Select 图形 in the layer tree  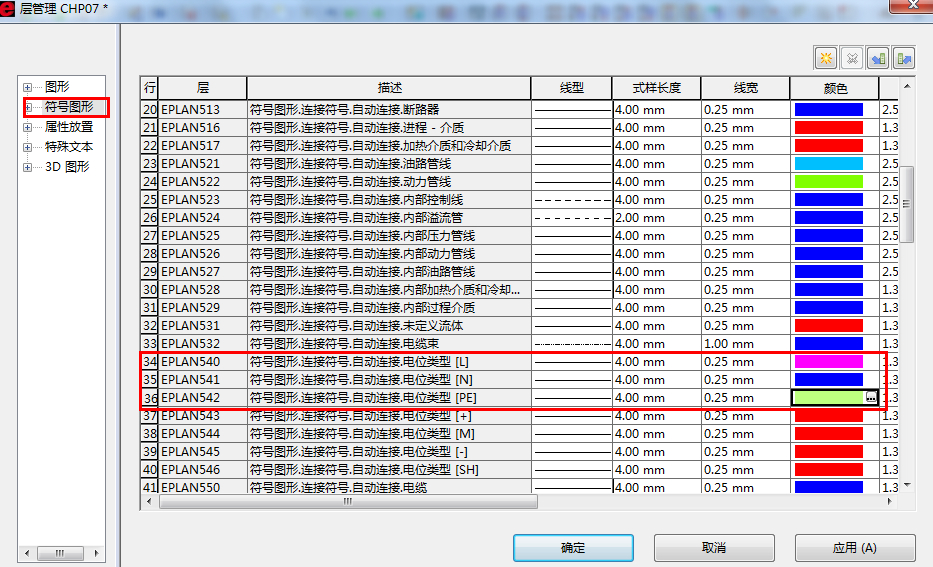point(57,87)
